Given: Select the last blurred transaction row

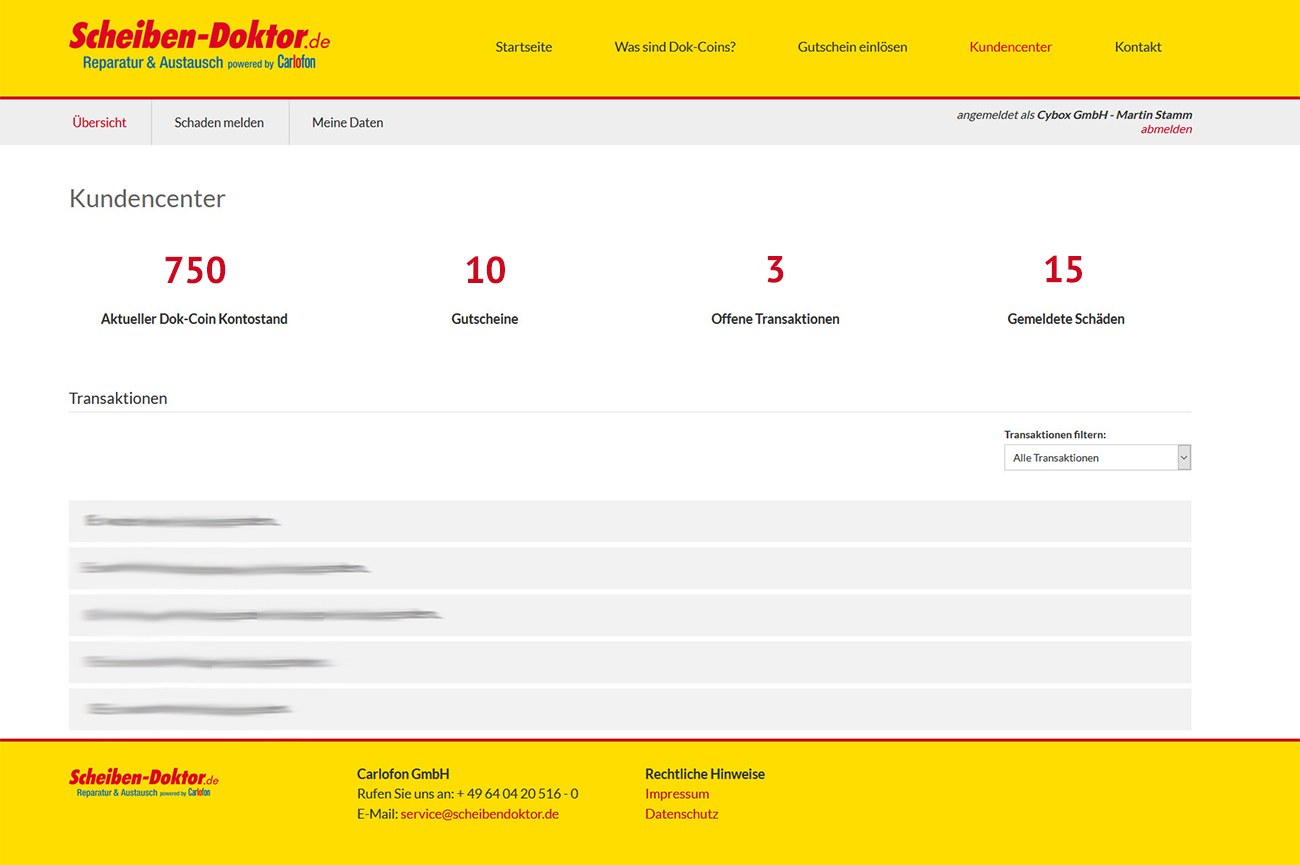Looking at the screenshot, I should pyautogui.click(x=630, y=709).
